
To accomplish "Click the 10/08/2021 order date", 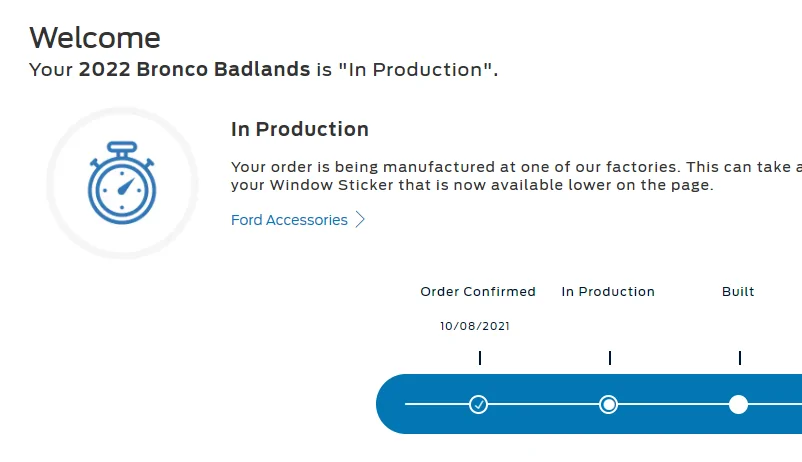I will point(475,326).
